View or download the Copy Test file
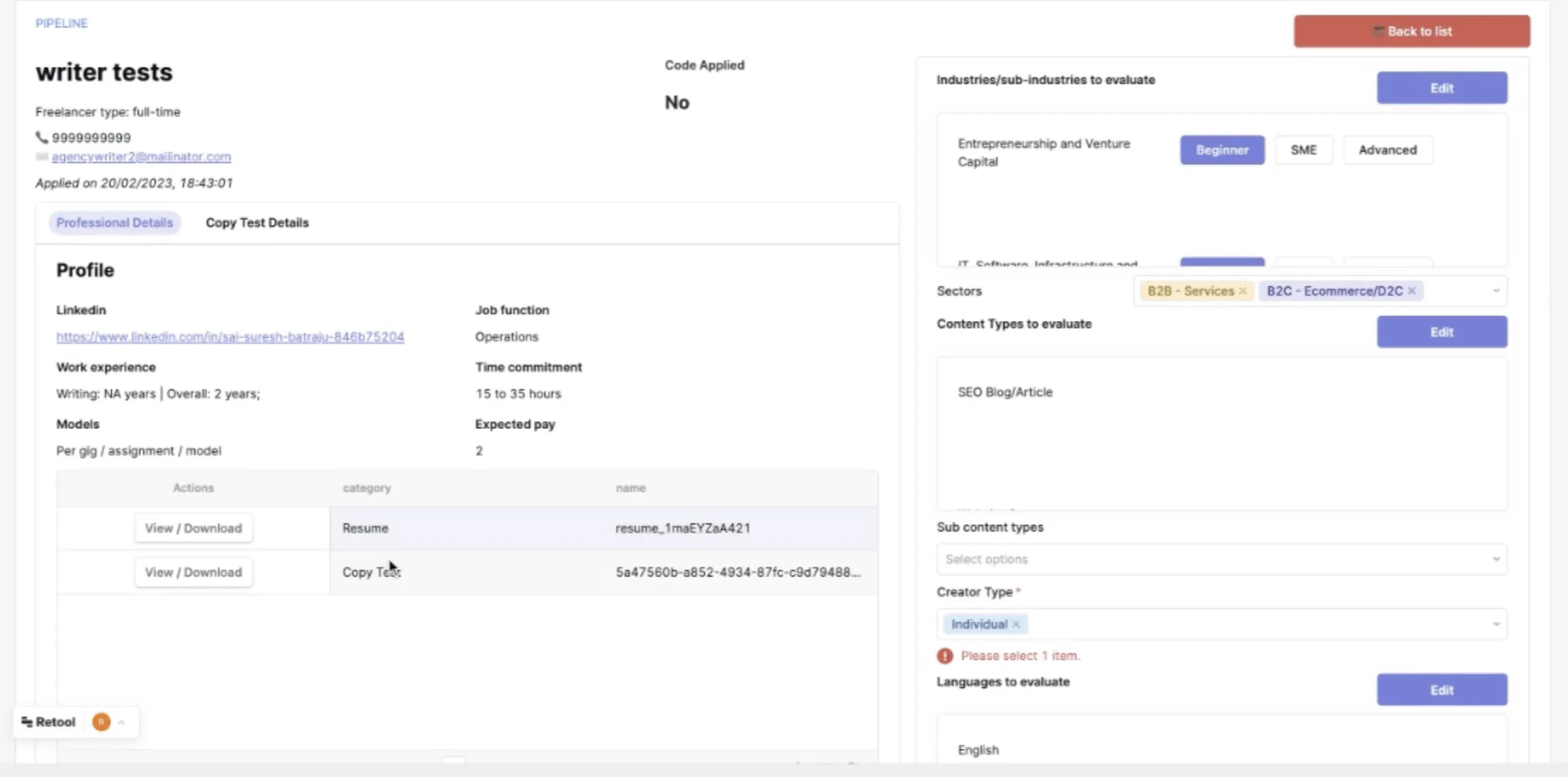 (194, 572)
